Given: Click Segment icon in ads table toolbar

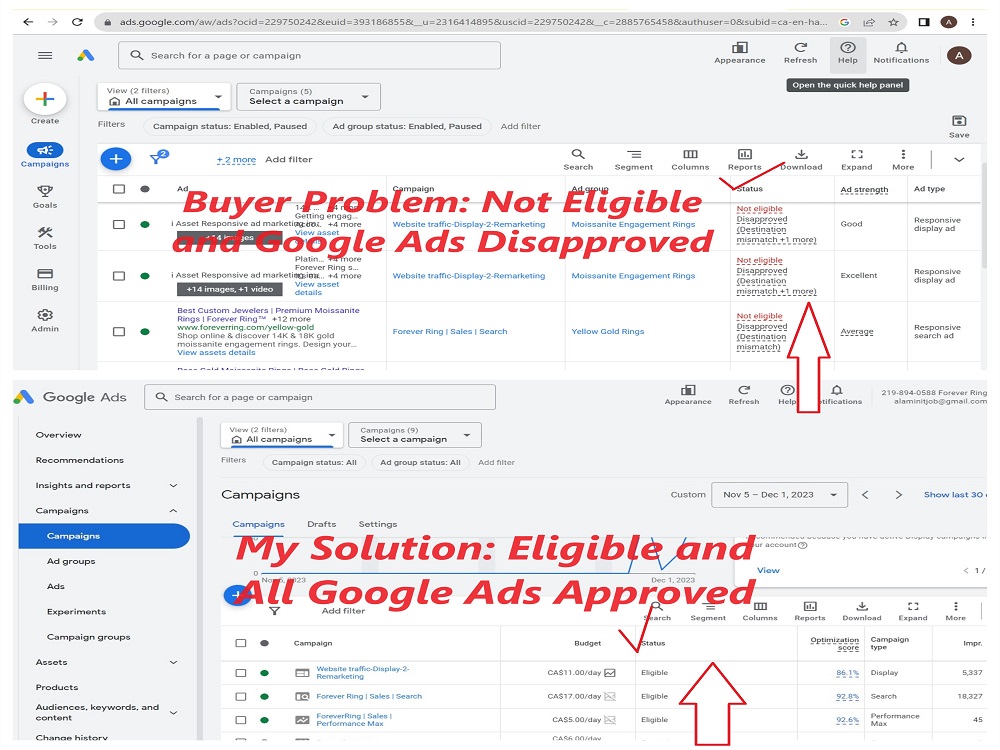Looking at the screenshot, I should (633, 154).
